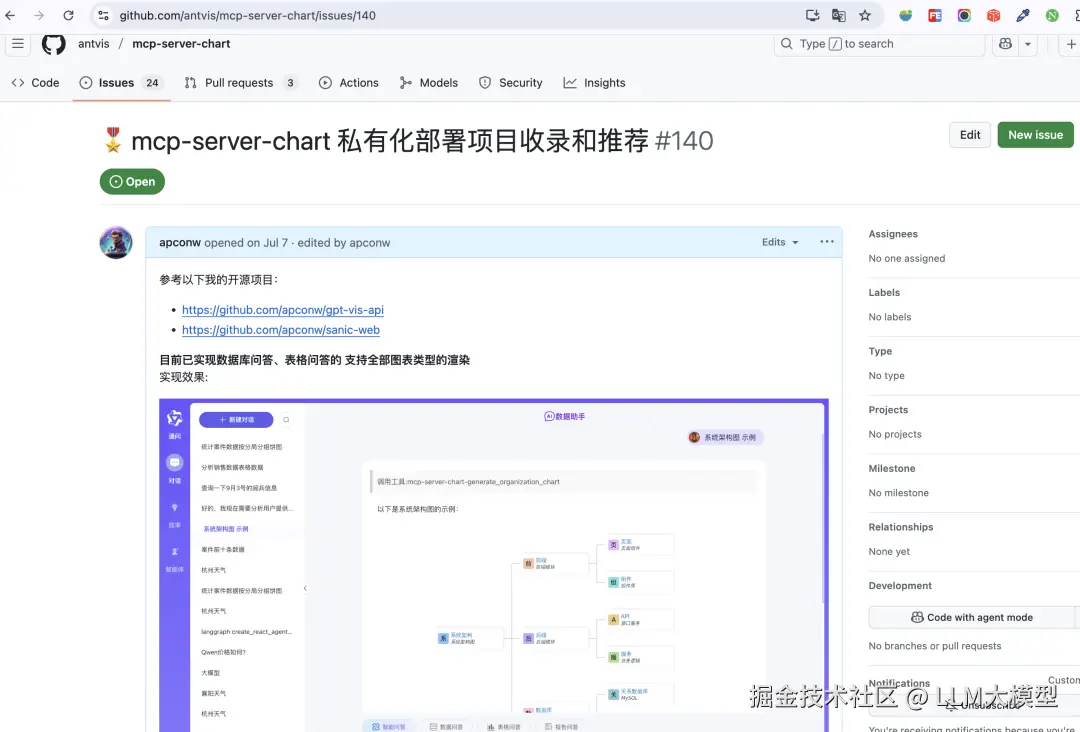Click 'None yet' under Relationships
Image resolution: width=1080 pixels, height=732 pixels.
pos(889,552)
